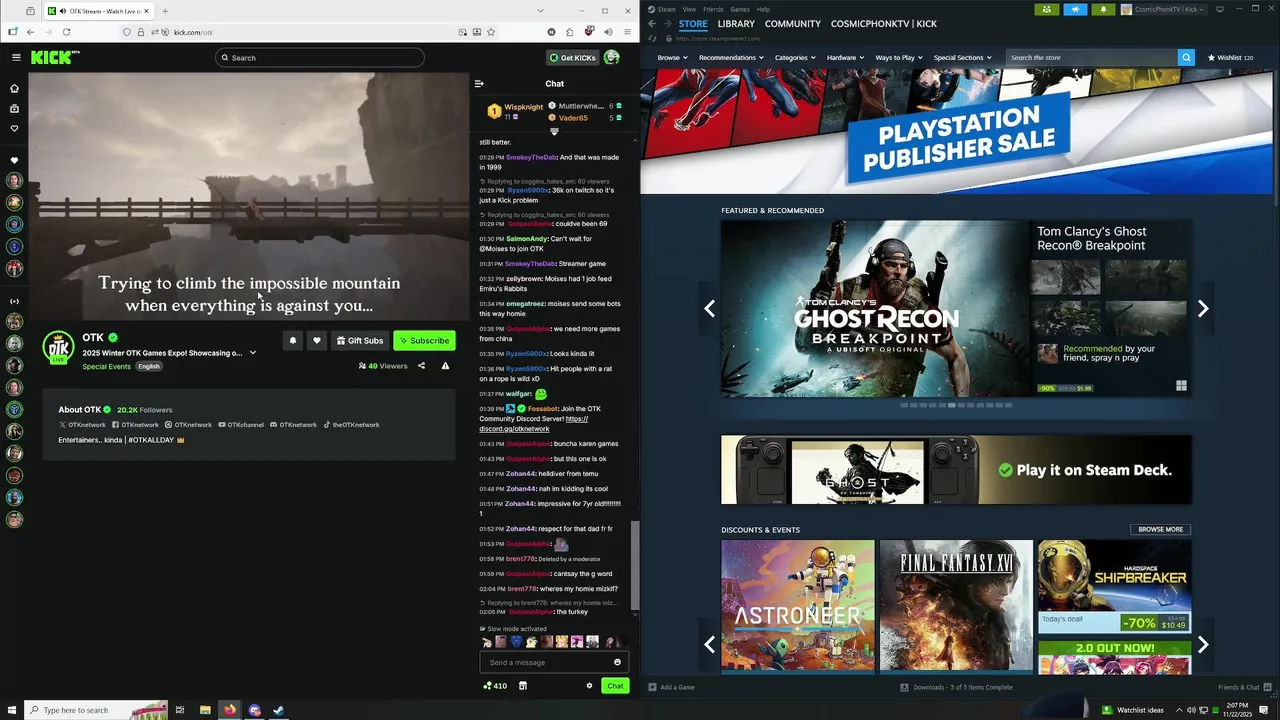Viewport: 1280px width, 720px height.
Task: Click Add a Game in Steam
Action: tap(671, 687)
